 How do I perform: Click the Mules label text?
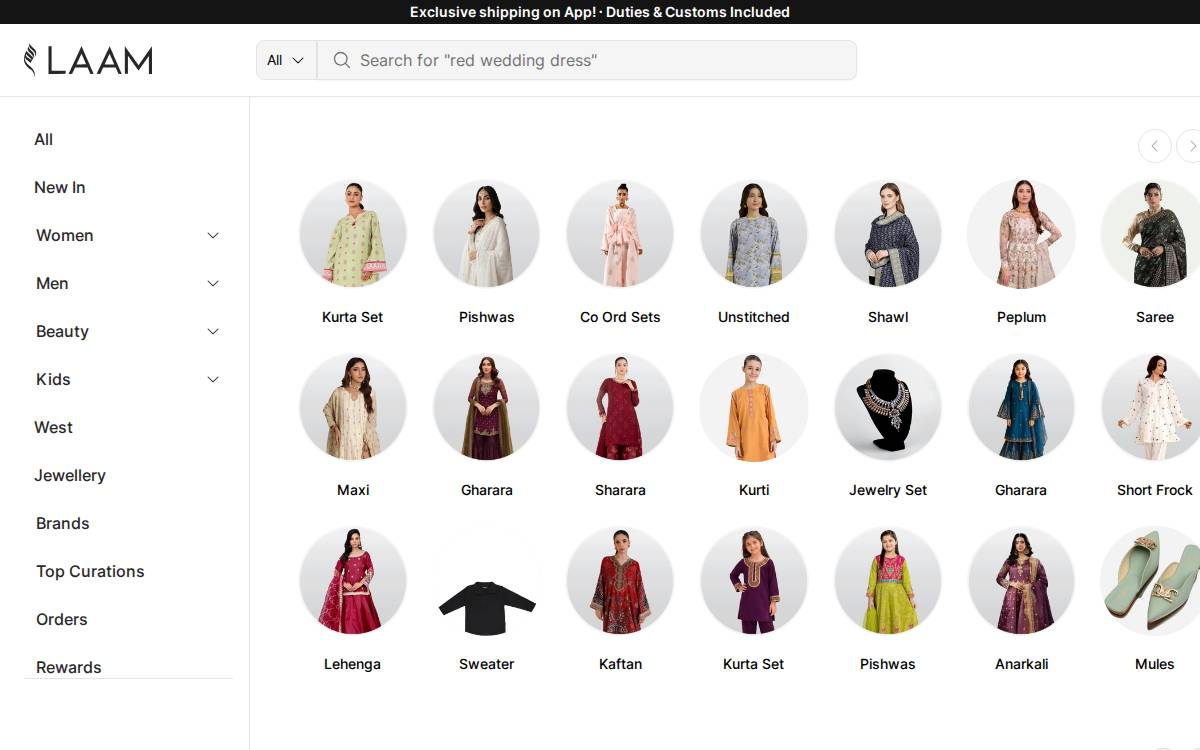click(x=1154, y=664)
